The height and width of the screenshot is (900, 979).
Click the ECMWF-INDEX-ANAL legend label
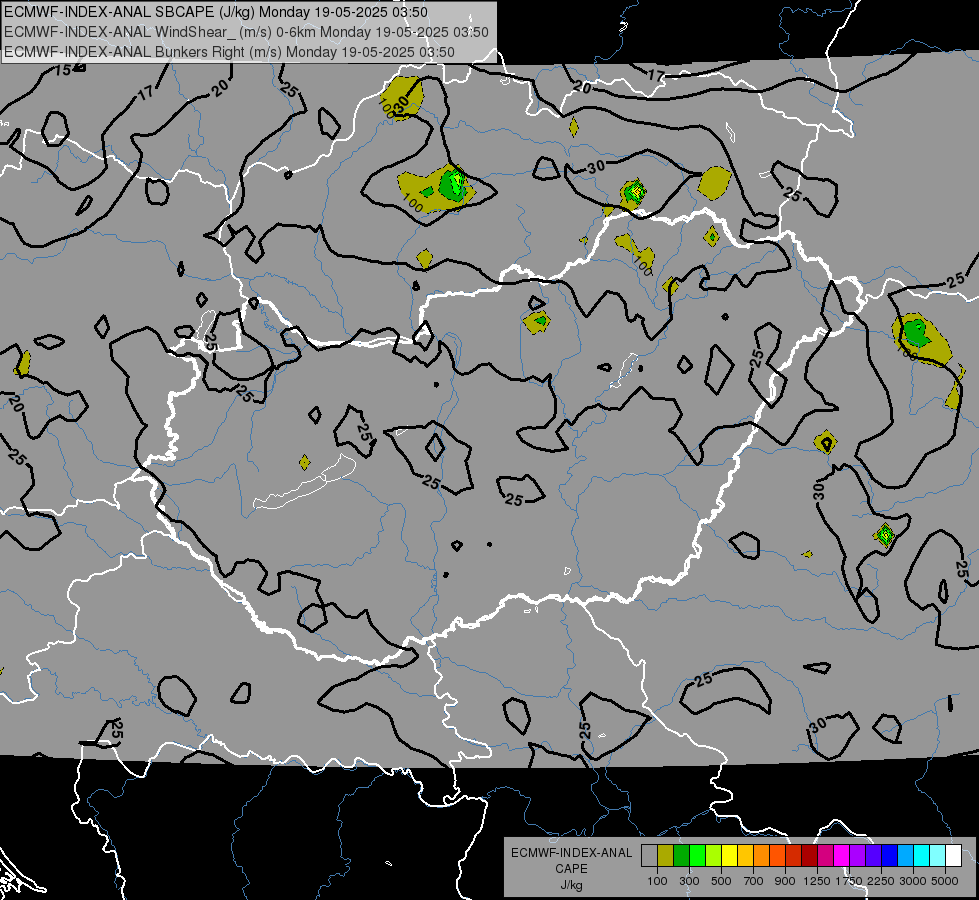point(571,853)
